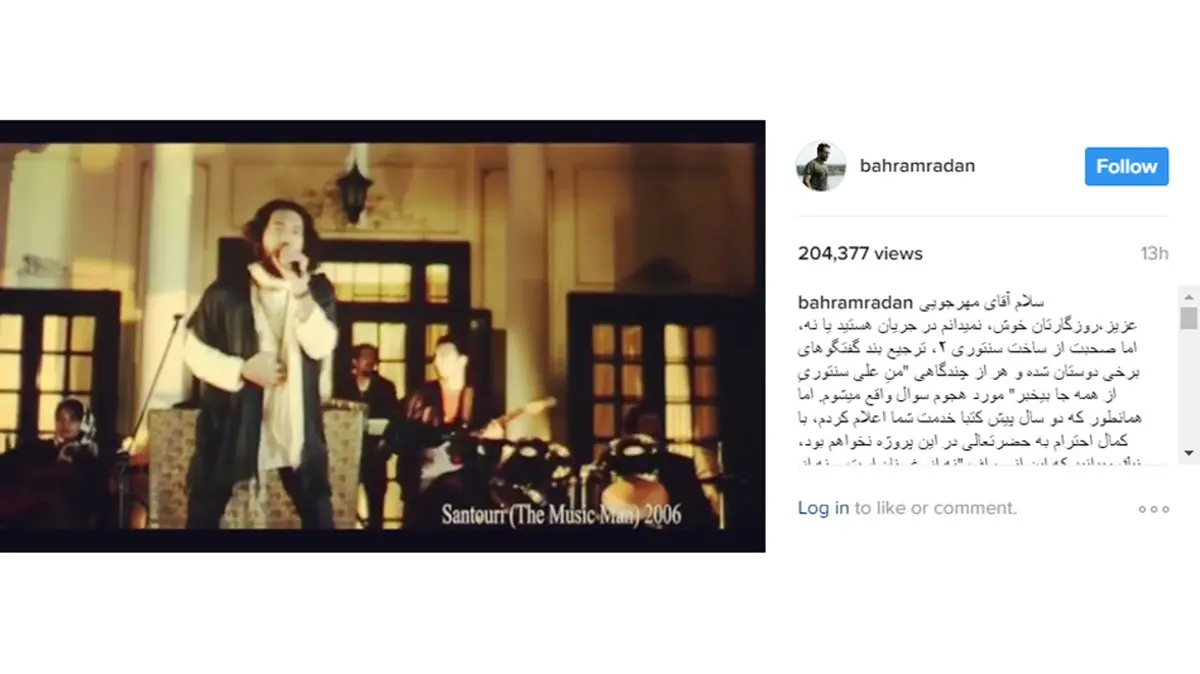Click the scrollbar track below the thumb

click(x=1189, y=387)
